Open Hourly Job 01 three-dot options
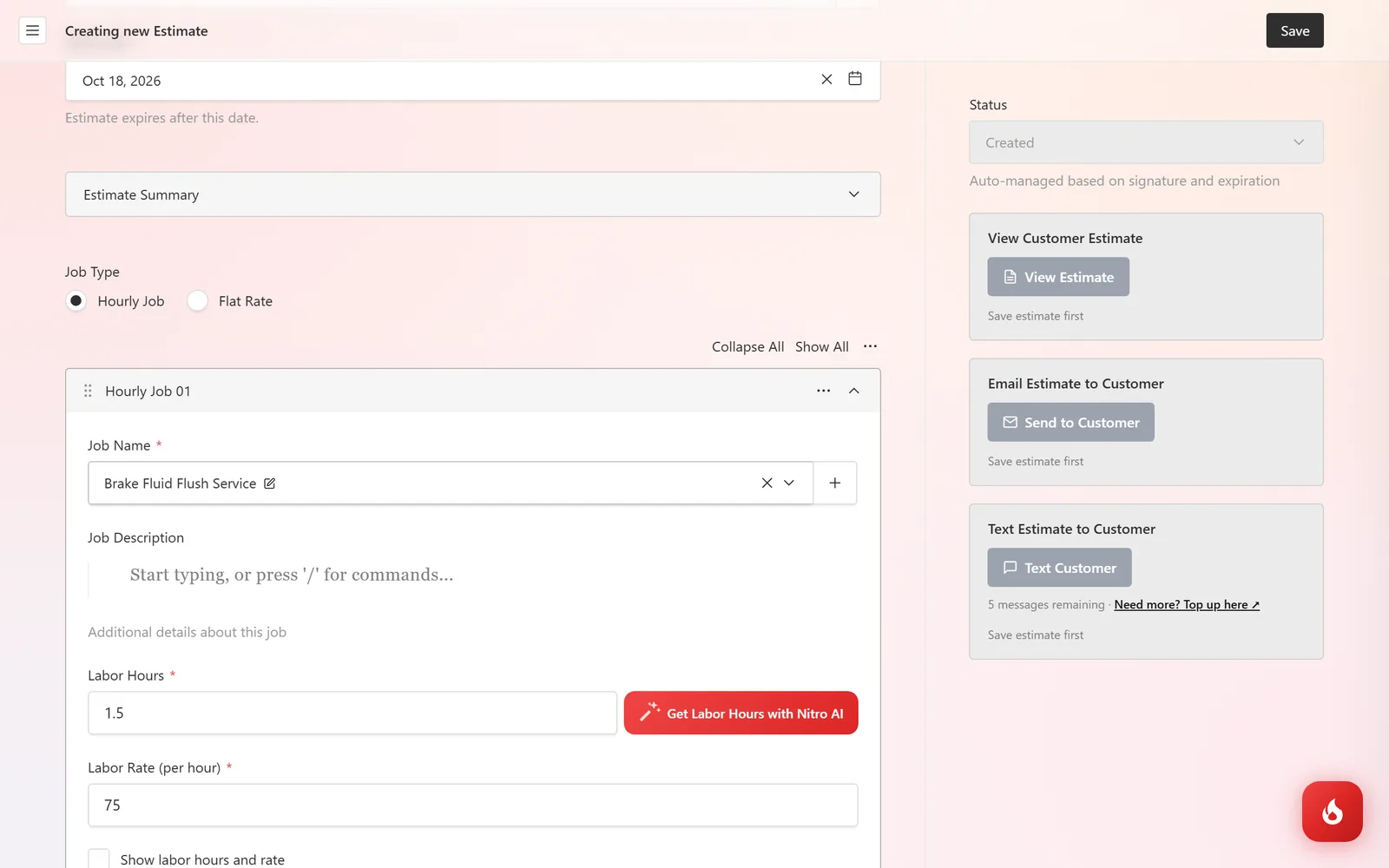This screenshot has width=1389, height=868. coord(824,391)
